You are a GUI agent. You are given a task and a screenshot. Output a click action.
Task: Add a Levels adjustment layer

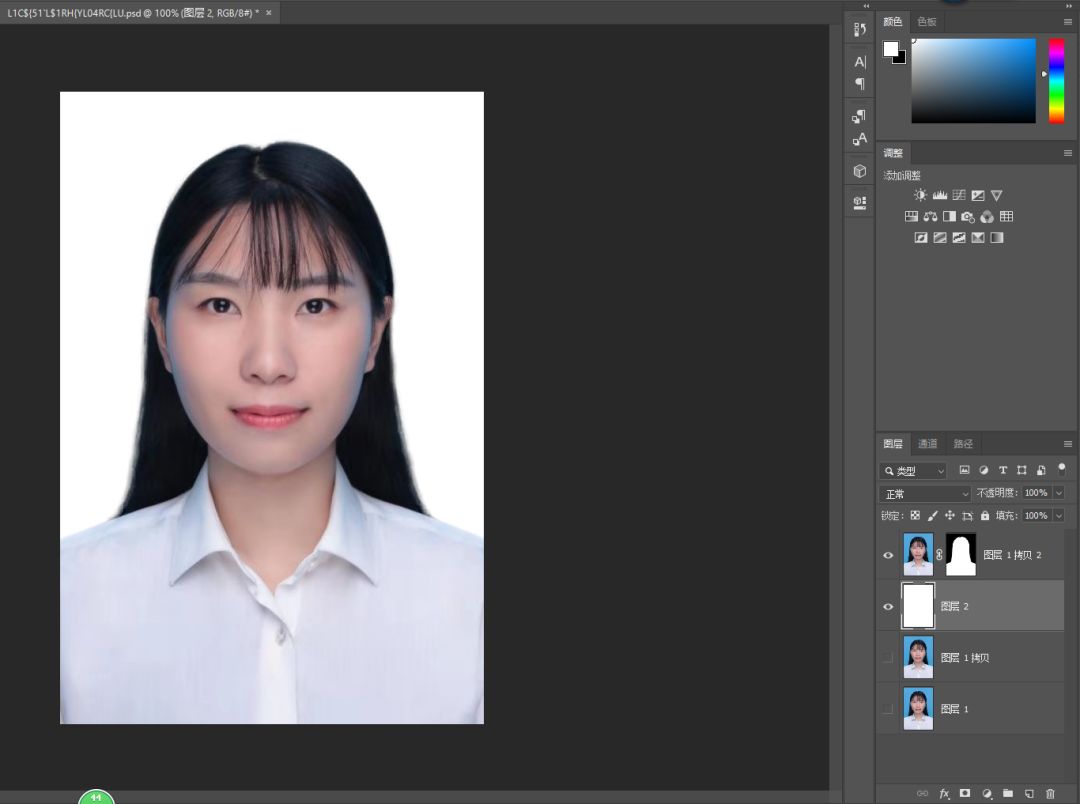(939, 196)
